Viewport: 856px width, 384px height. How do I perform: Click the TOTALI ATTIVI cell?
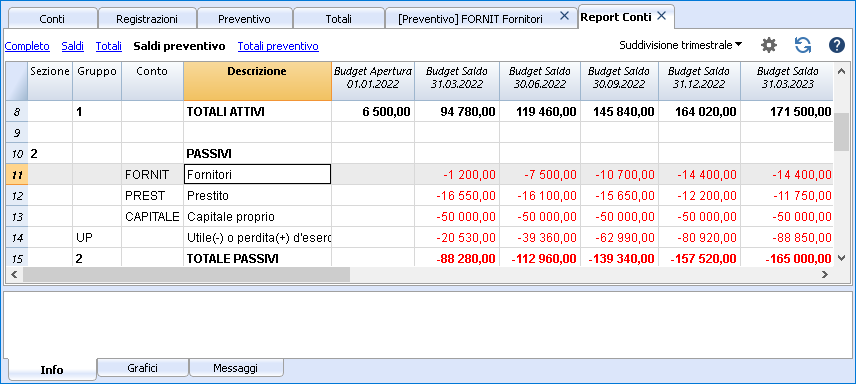257,112
